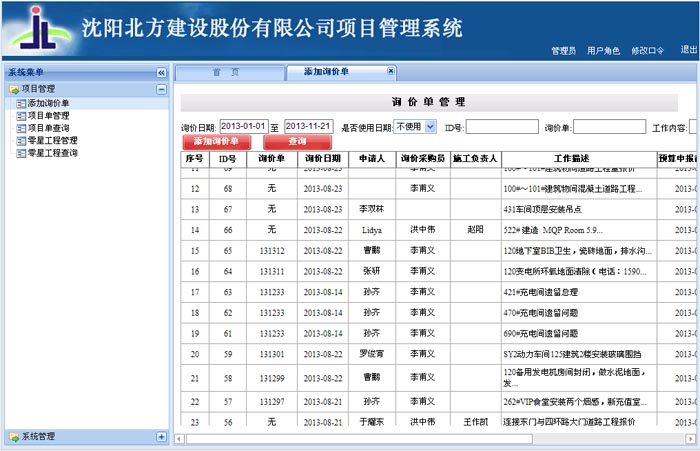Open 修改口令 in the top menu
This screenshot has height=451, width=700.
coord(648,50)
